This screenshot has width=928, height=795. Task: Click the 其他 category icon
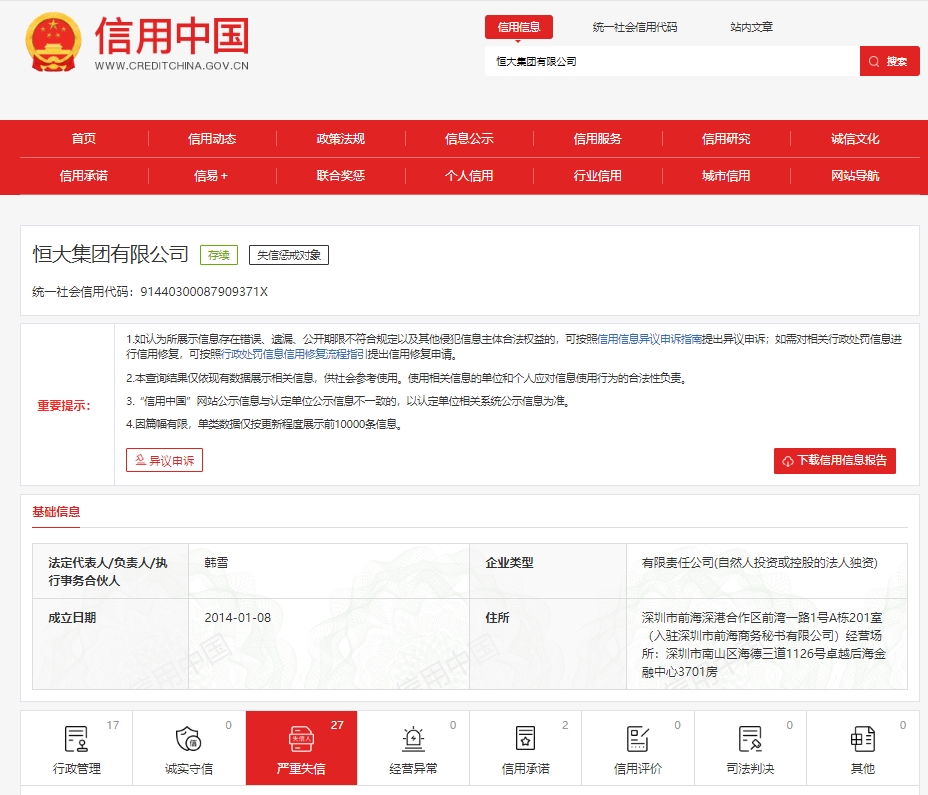coord(862,740)
